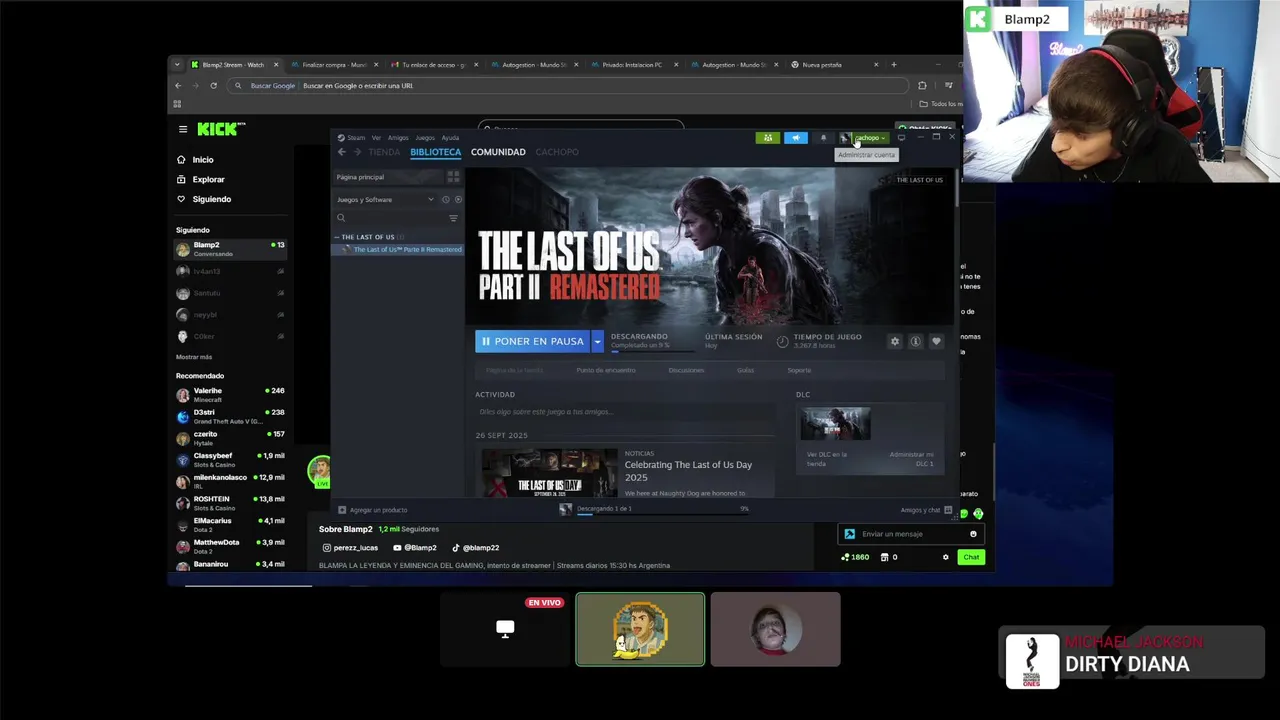Open advanced library filters icon
Screen dimensions: 1280x720
(x=454, y=218)
